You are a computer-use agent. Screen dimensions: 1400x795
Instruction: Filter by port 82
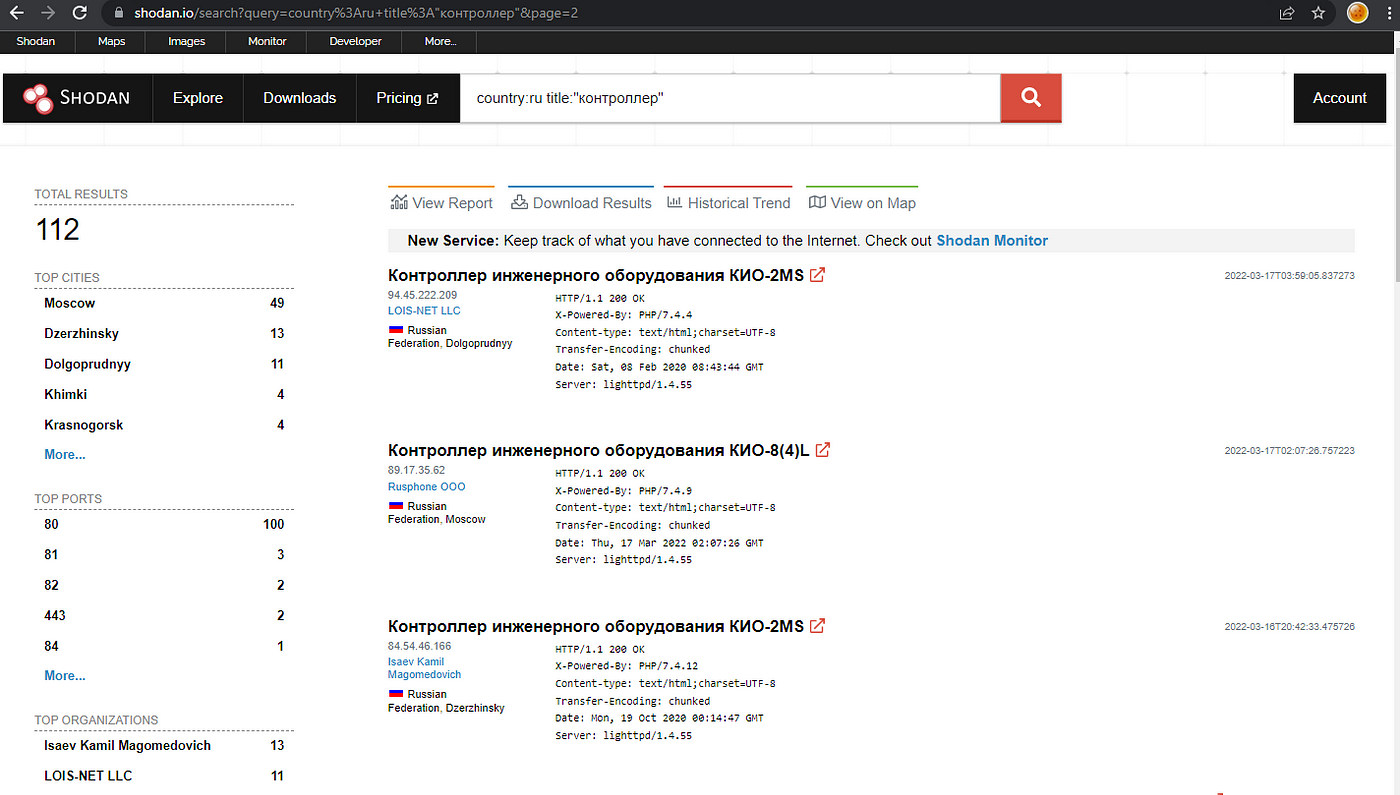(51, 585)
